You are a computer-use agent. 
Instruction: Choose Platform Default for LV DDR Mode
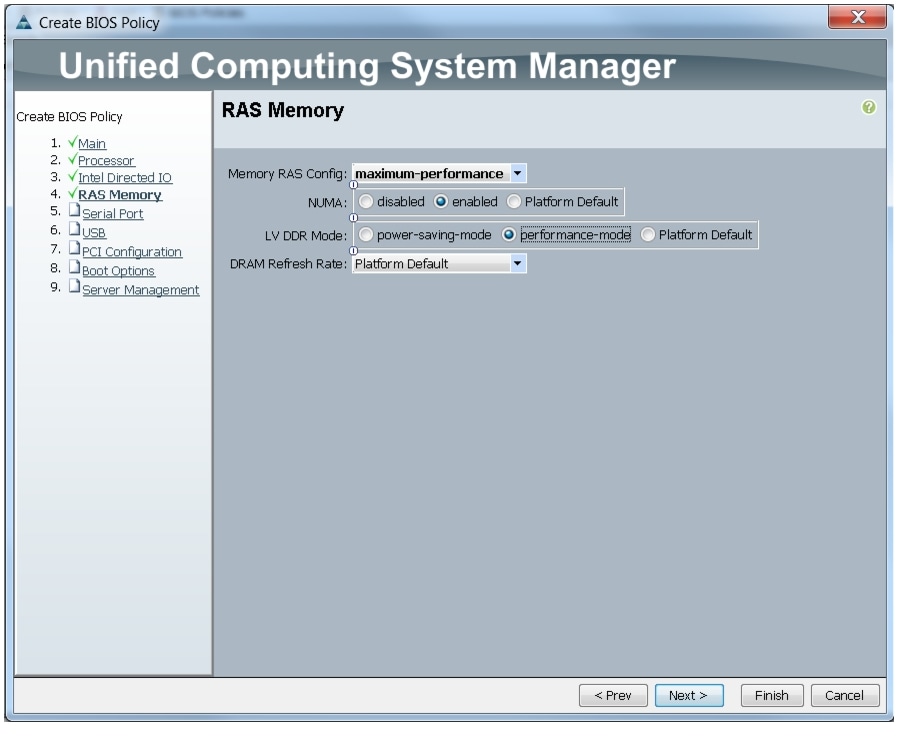(647, 235)
